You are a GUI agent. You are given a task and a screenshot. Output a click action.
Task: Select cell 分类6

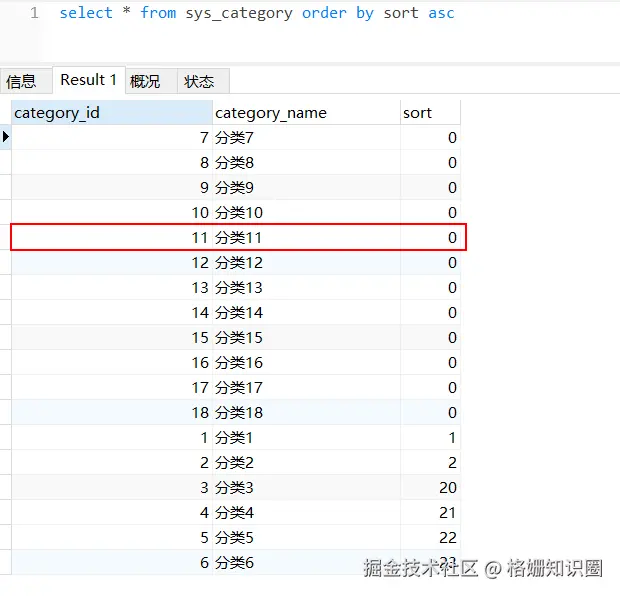pos(306,562)
